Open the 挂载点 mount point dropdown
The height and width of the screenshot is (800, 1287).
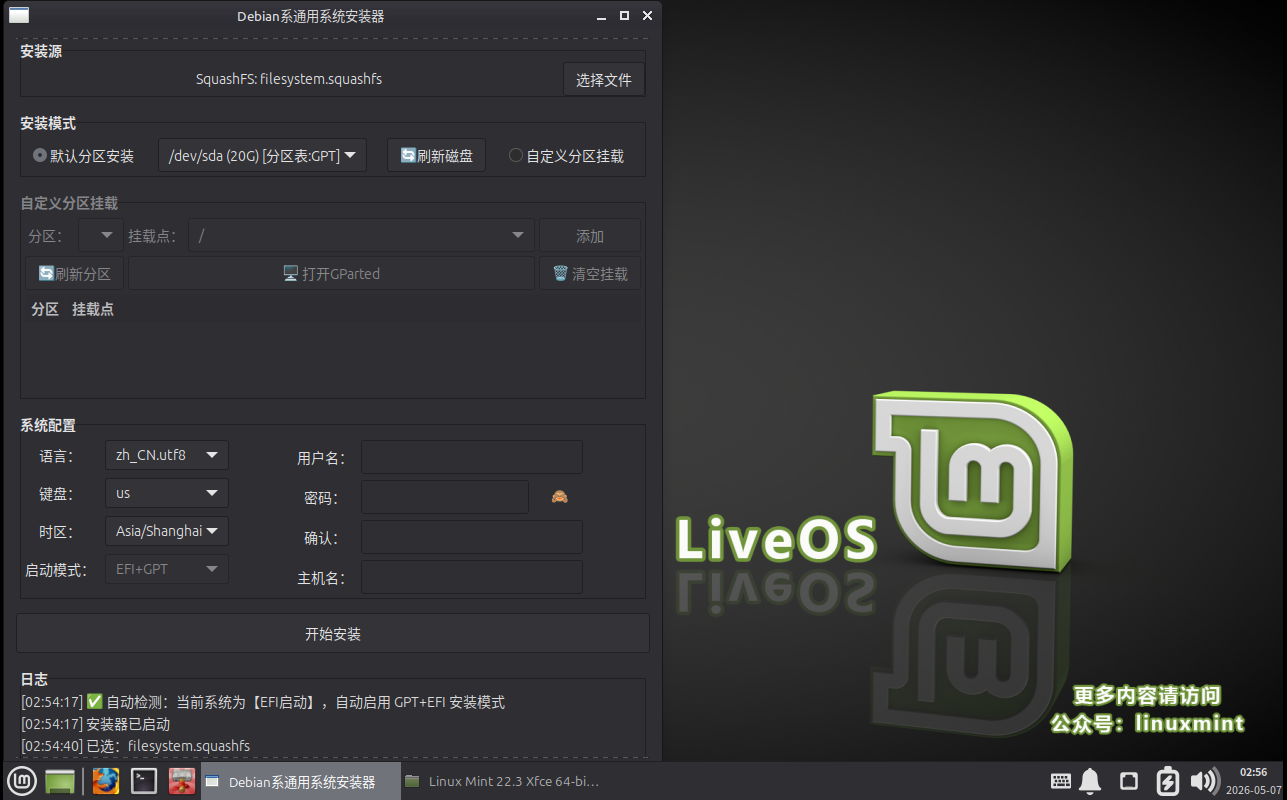(361, 236)
